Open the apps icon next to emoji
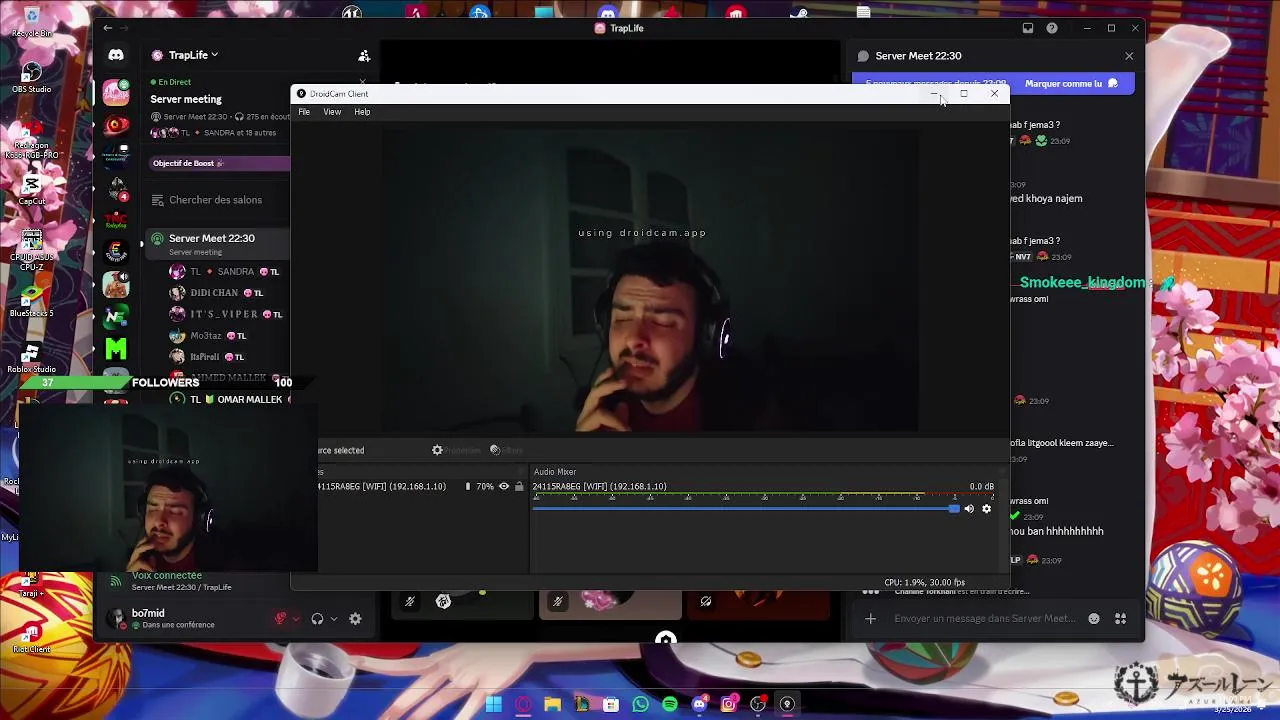This screenshot has height=720, width=1280. 1121,619
